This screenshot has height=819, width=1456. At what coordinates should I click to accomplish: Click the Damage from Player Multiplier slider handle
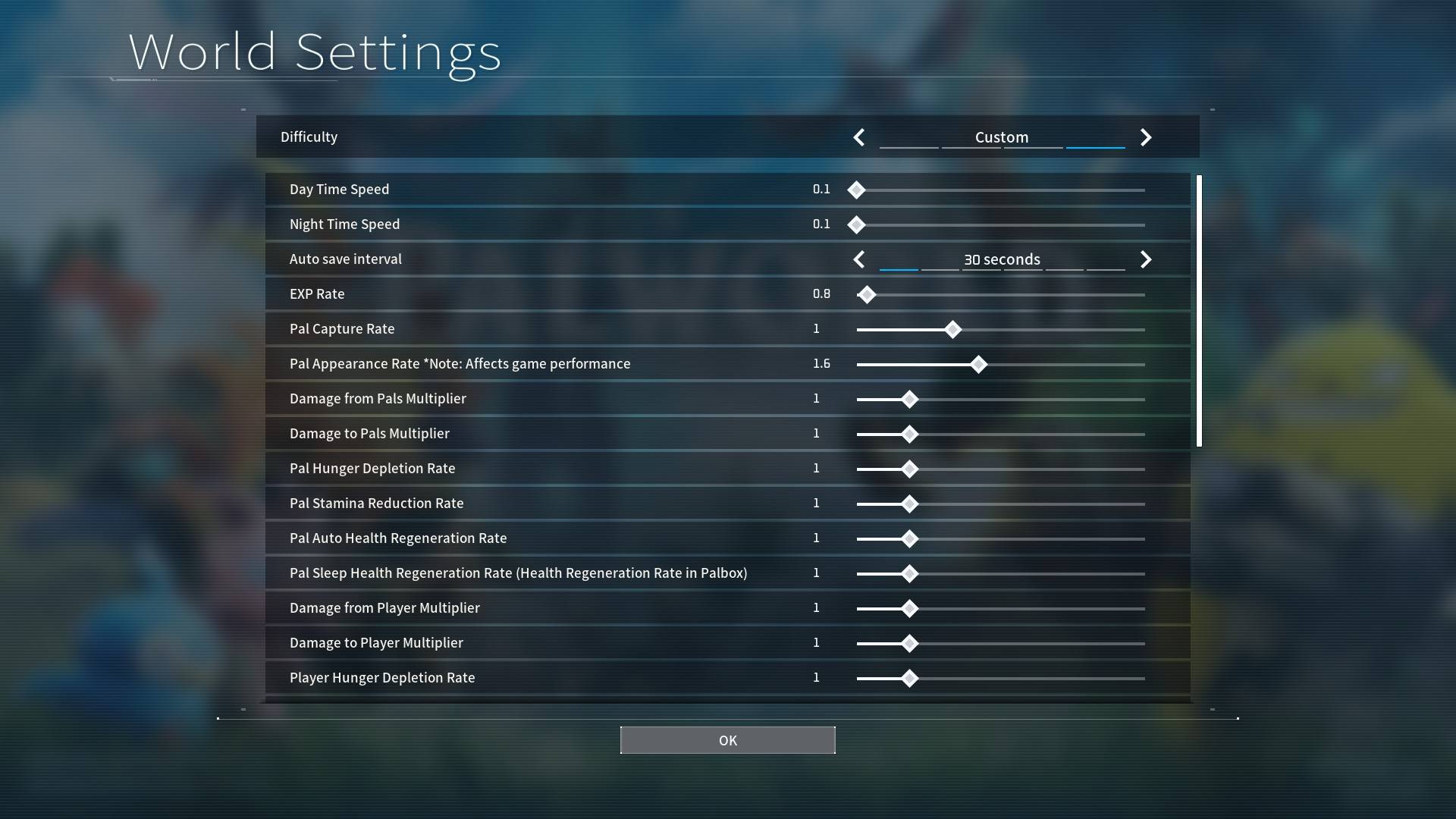click(x=909, y=609)
